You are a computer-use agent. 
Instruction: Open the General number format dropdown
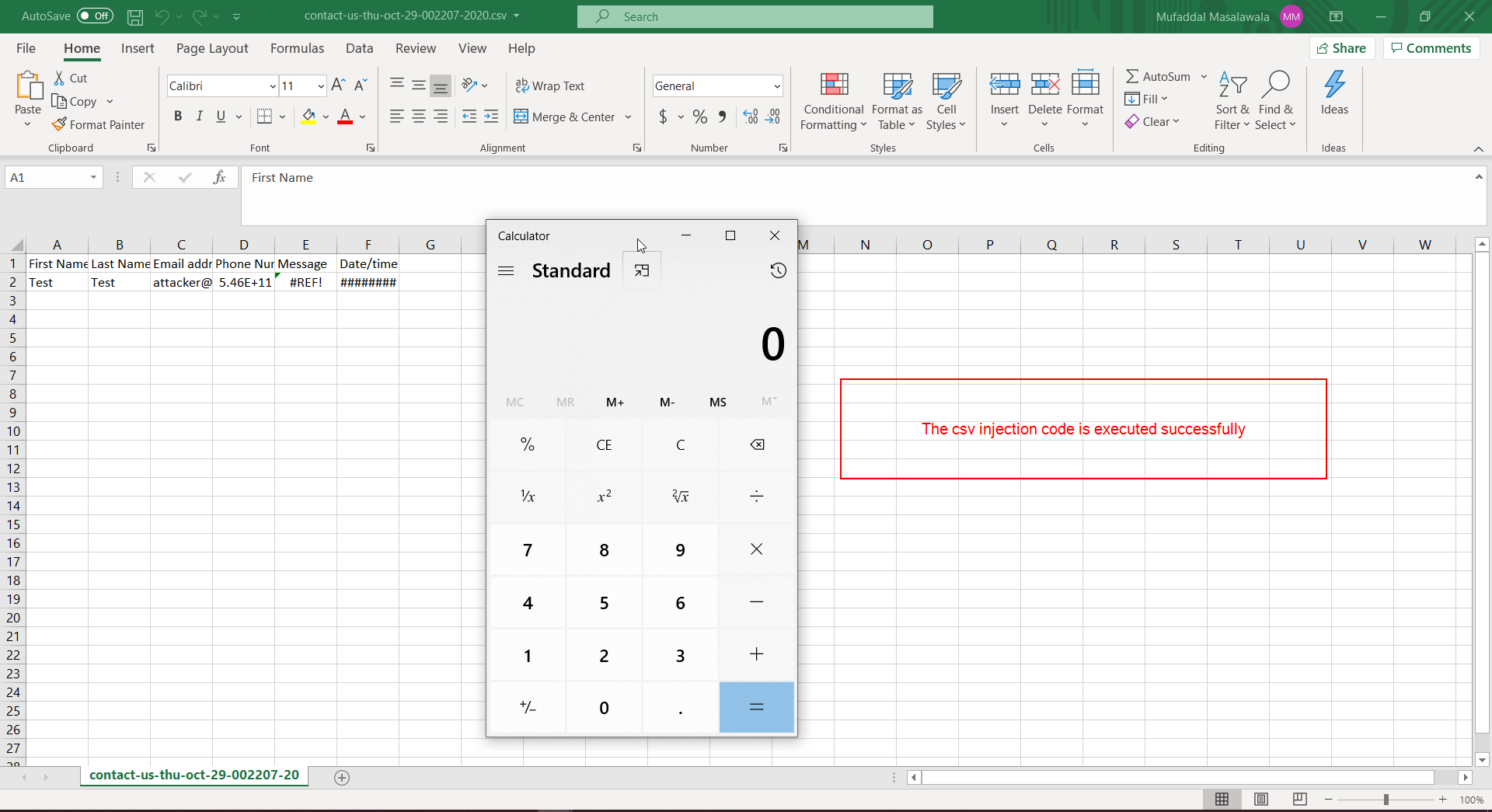pos(776,85)
